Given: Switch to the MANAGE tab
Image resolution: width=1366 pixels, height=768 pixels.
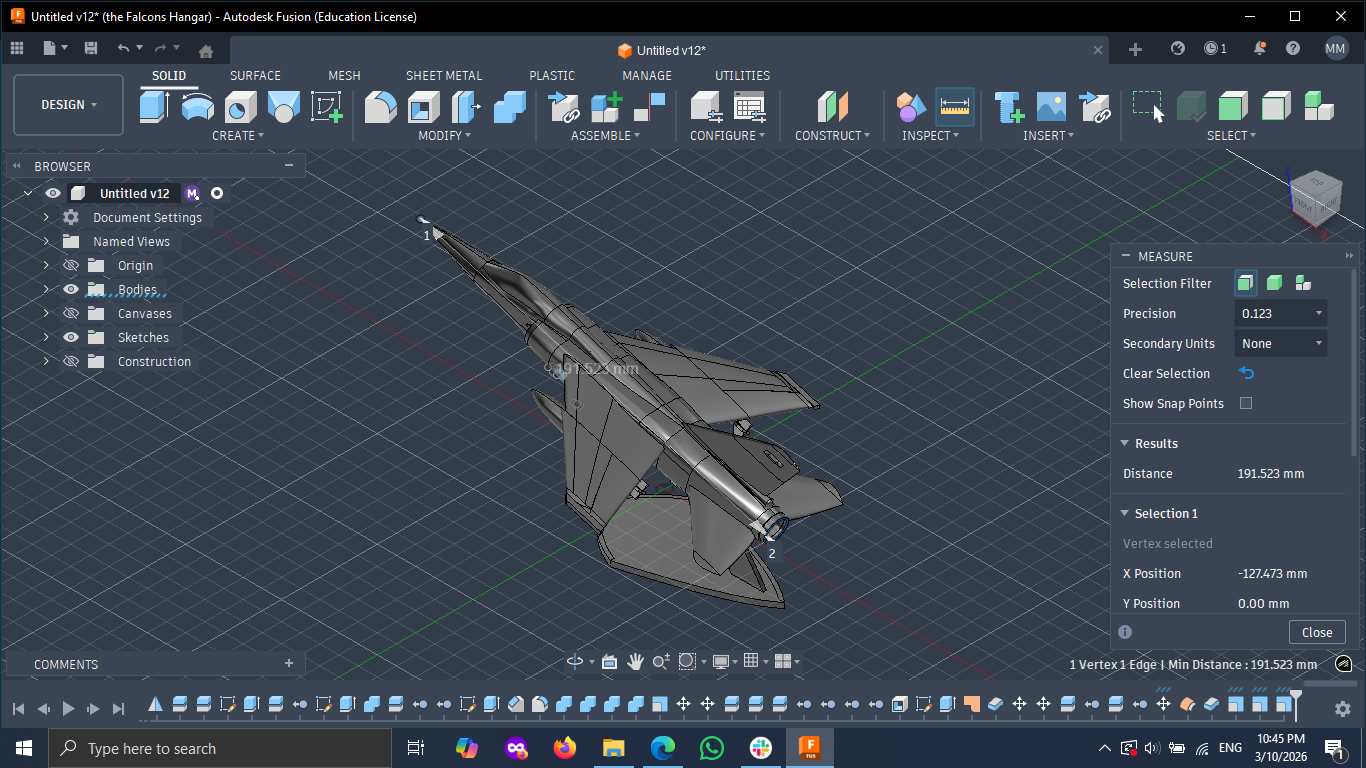Looking at the screenshot, I should click(647, 75).
